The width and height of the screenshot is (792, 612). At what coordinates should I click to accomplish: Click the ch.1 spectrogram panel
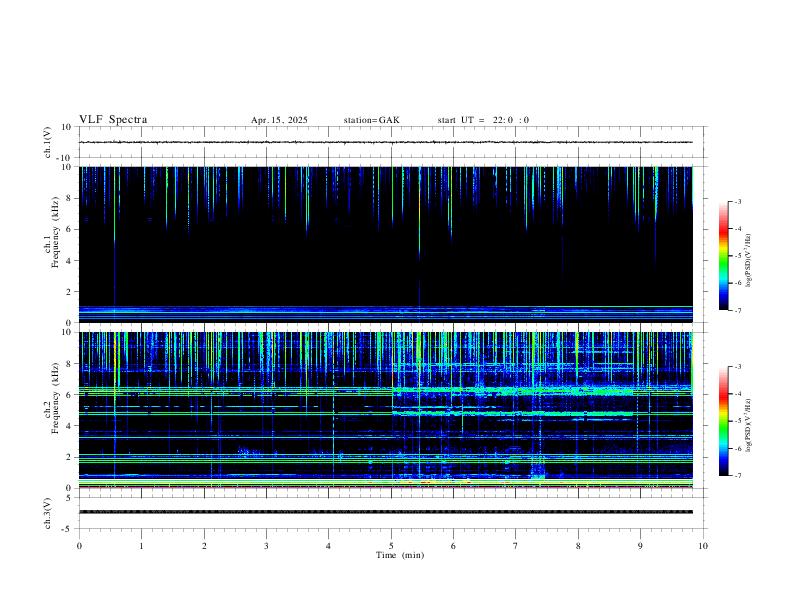[x=386, y=244]
